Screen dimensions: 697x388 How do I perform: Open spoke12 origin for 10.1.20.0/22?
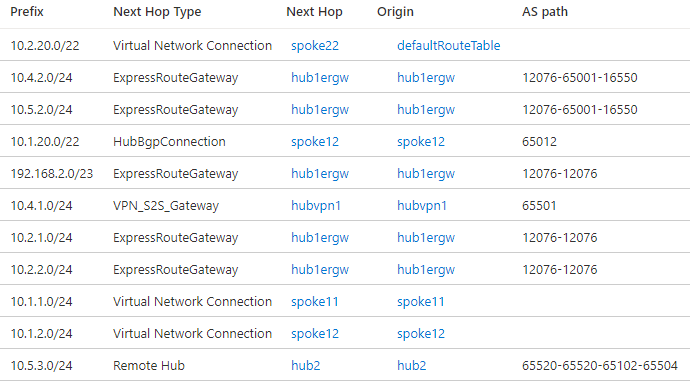click(x=421, y=142)
